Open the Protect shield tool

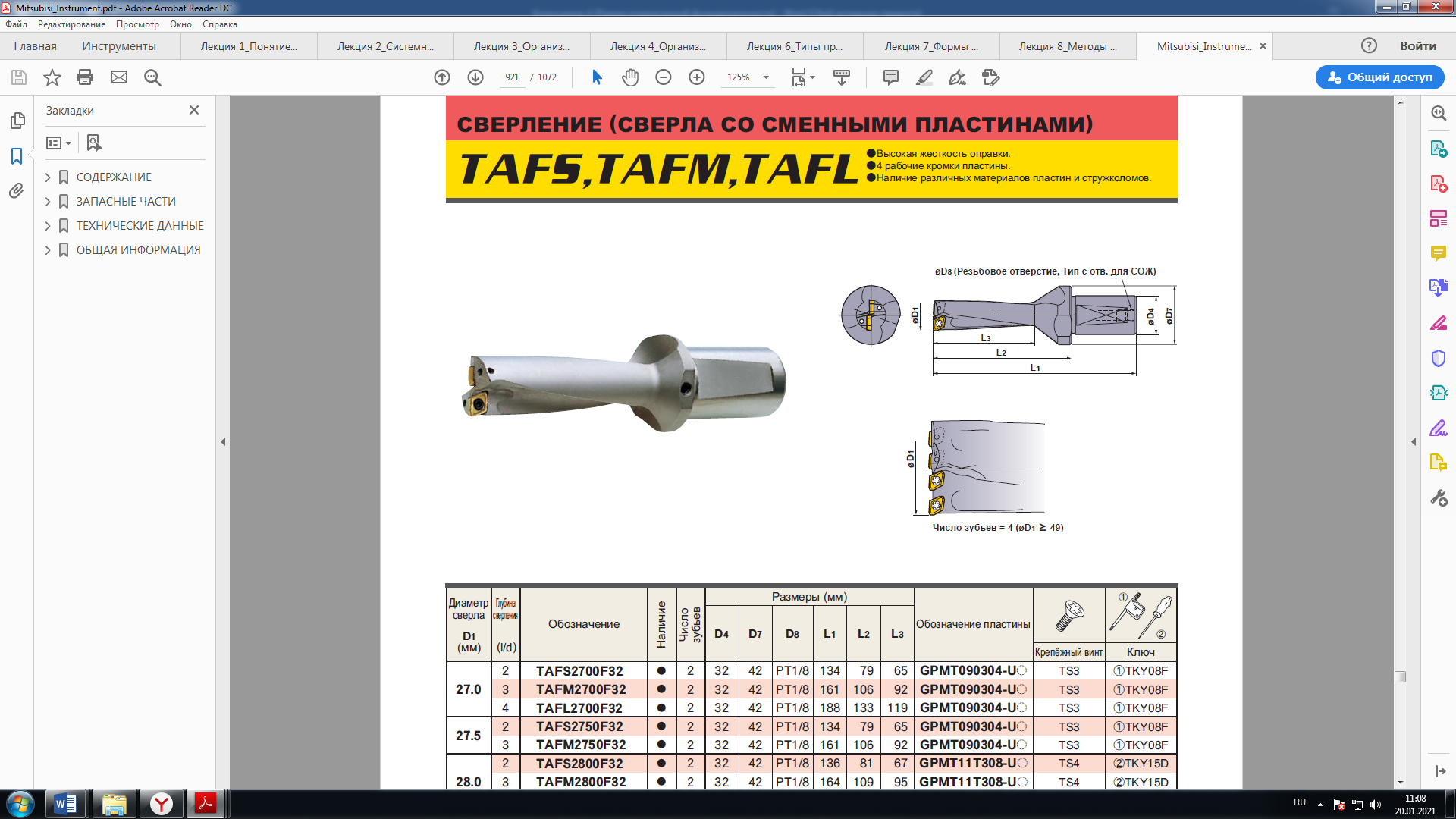(x=1439, y=358)
